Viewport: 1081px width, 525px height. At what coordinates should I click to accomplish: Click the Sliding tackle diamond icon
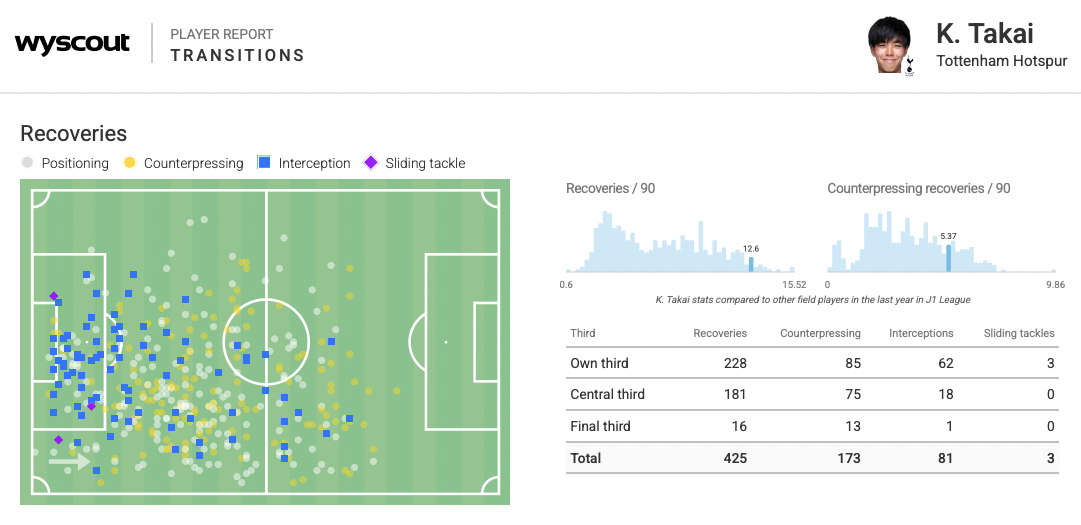pos(371,163)
